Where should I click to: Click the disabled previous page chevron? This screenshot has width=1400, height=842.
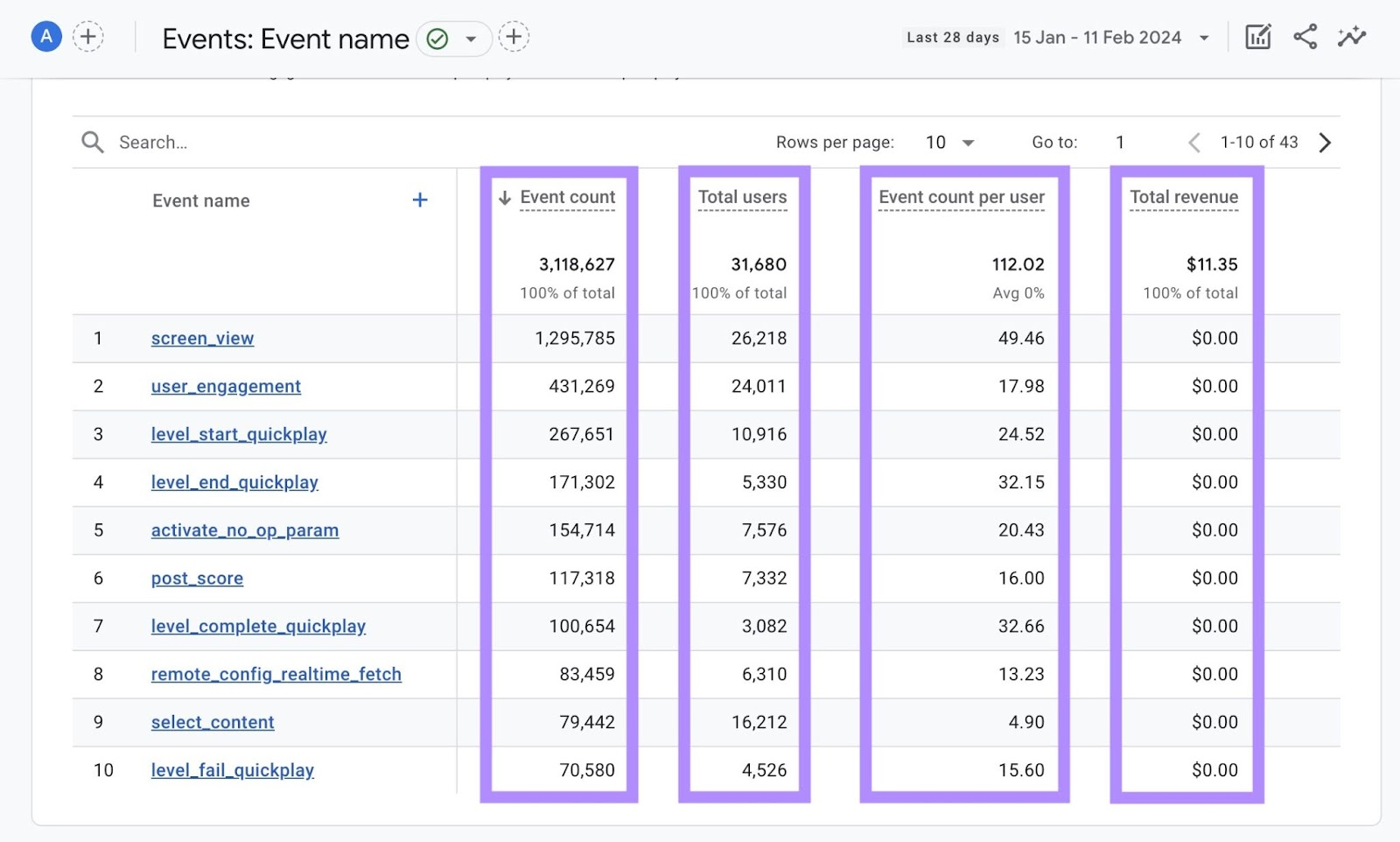[x=1193, y=142]
